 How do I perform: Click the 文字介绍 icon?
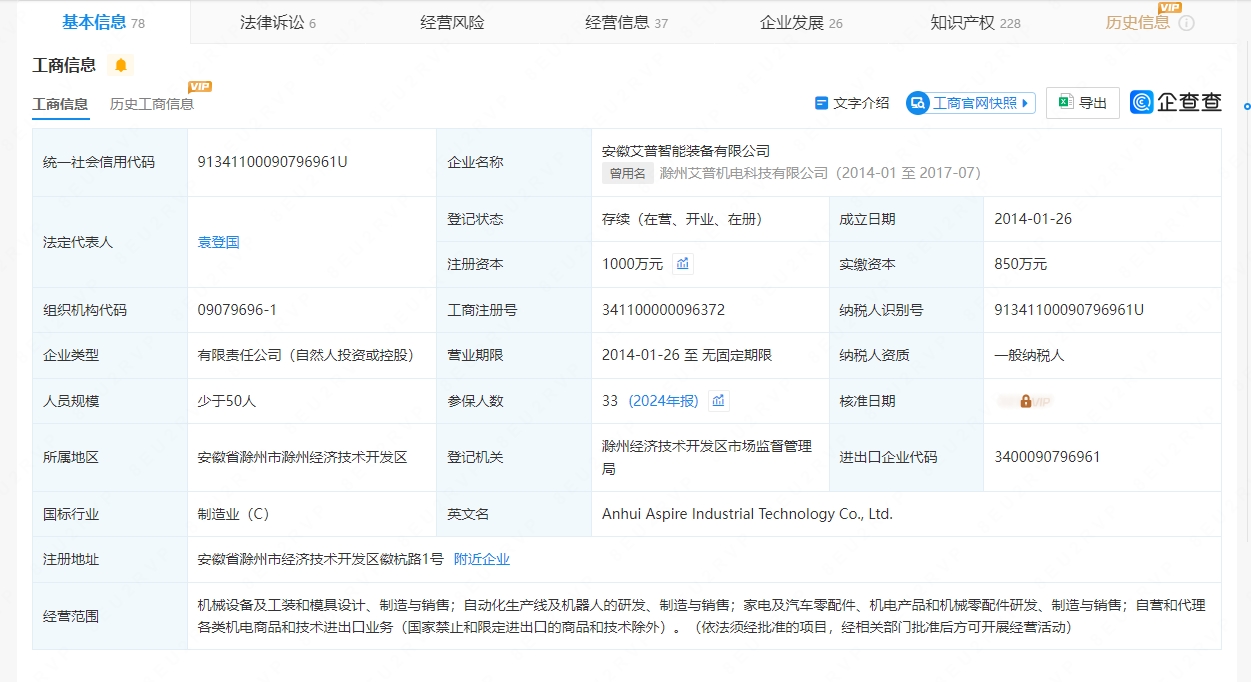821,103
